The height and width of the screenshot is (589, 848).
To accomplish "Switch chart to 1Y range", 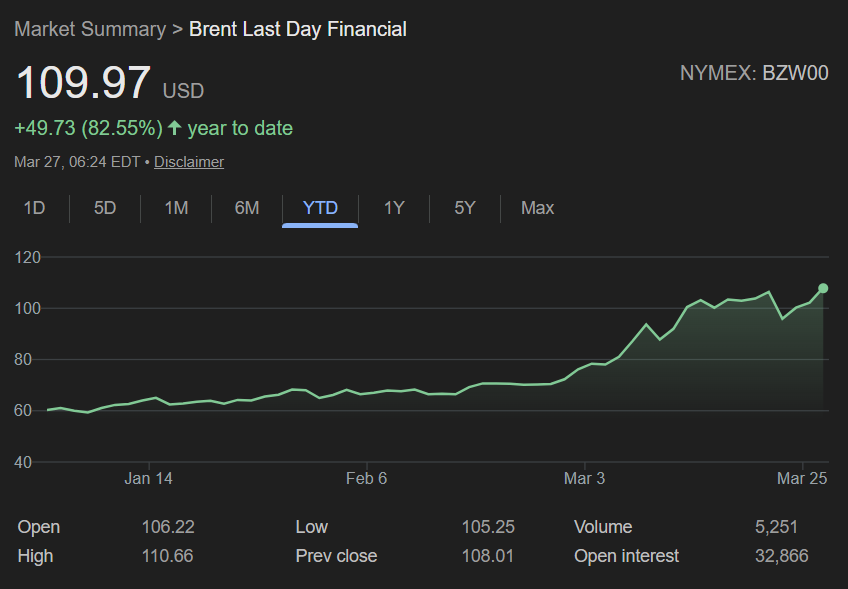I will 394,208.
